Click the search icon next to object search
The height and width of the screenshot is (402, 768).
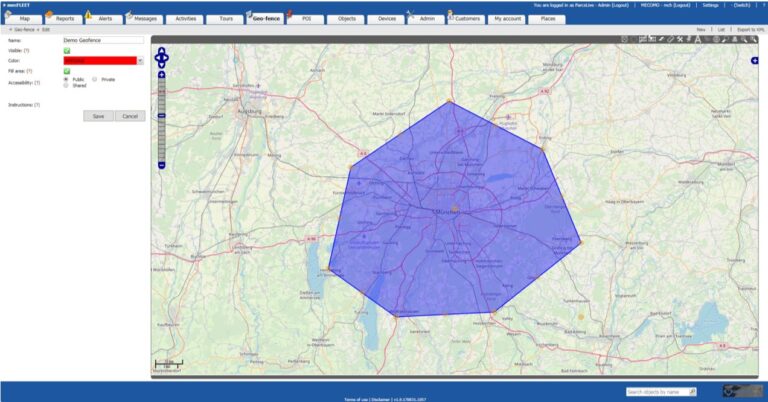pos(692,392)
